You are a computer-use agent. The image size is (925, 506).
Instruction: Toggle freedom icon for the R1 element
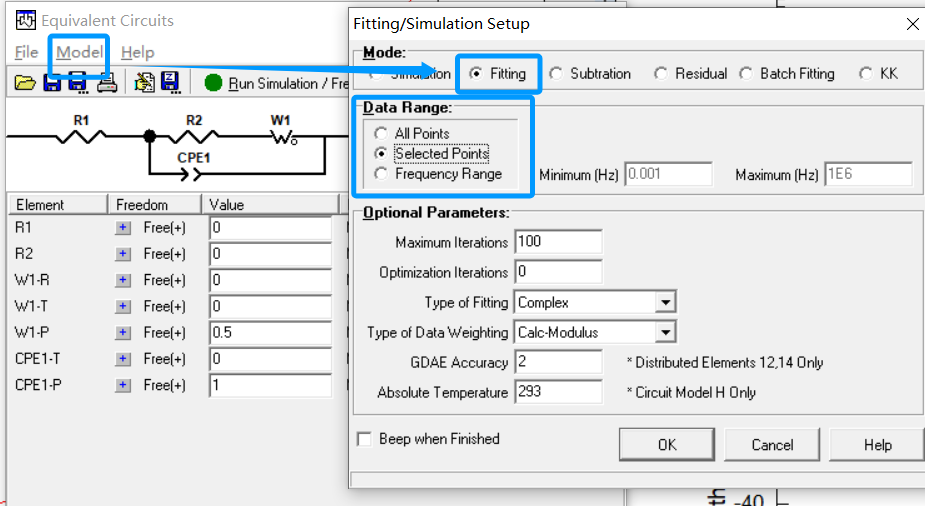tap(123, 228)
